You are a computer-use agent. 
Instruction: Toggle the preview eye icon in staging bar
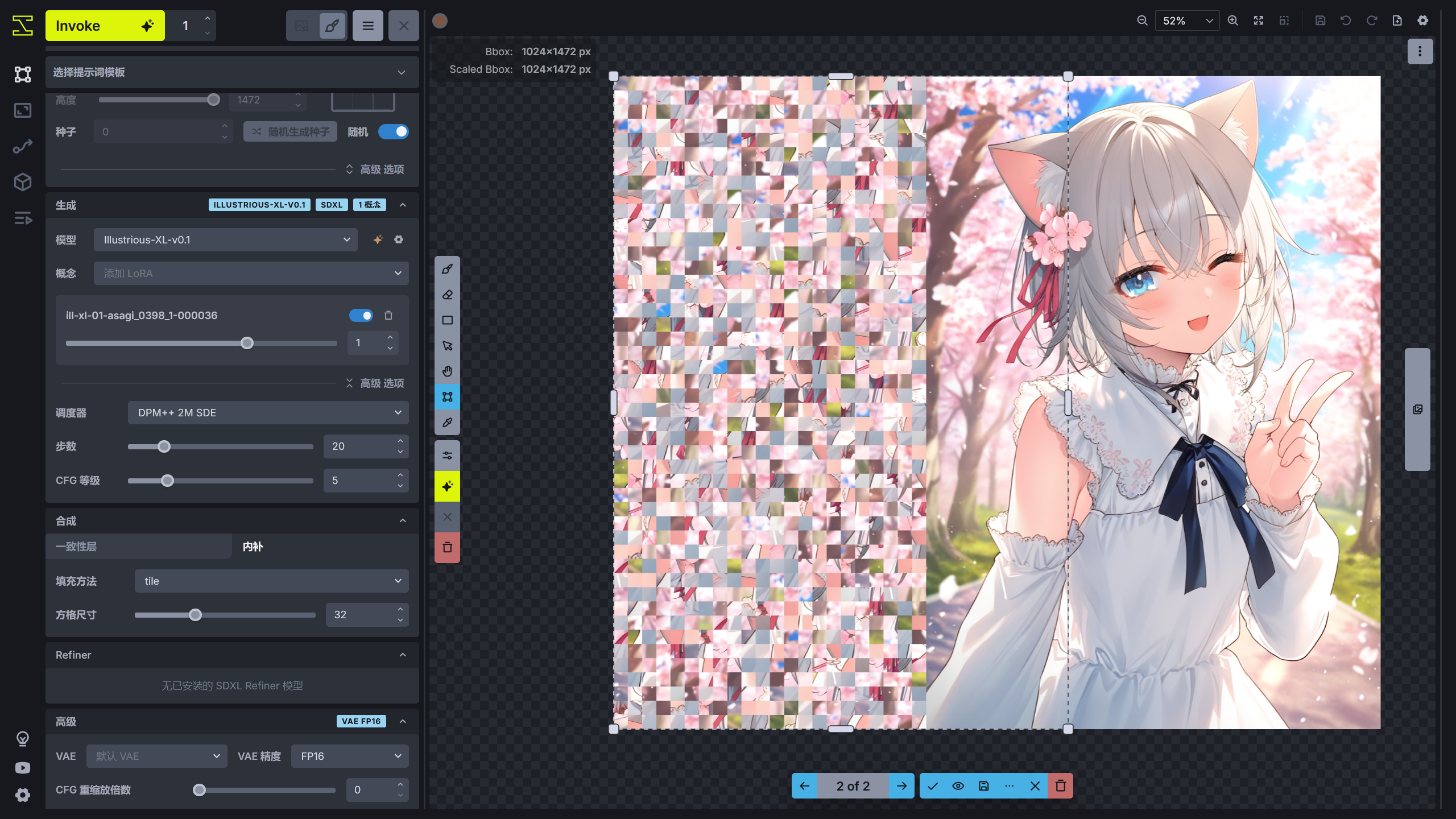[958, 785]
